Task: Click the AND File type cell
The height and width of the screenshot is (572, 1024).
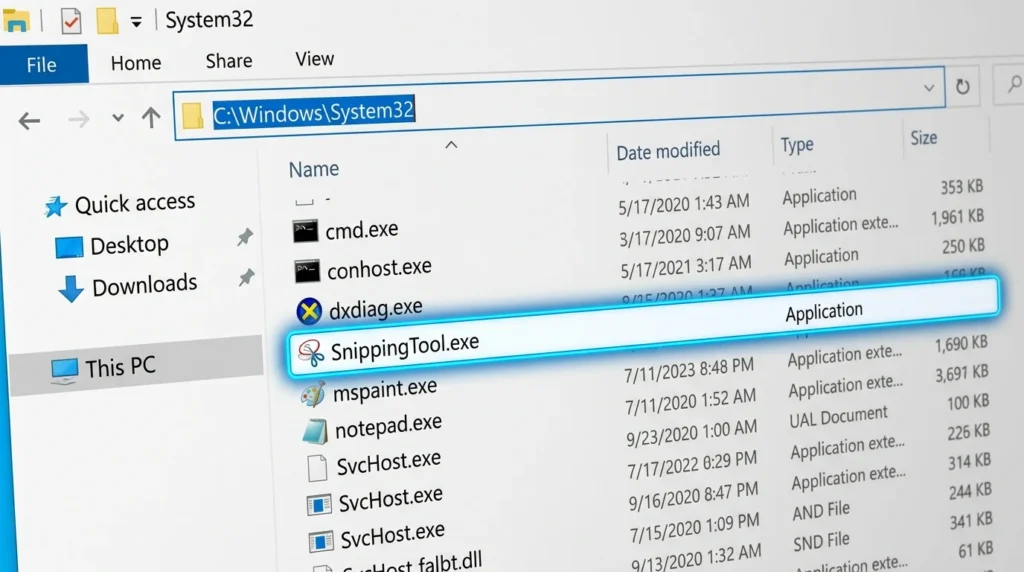Action: [x=821, y=511]
